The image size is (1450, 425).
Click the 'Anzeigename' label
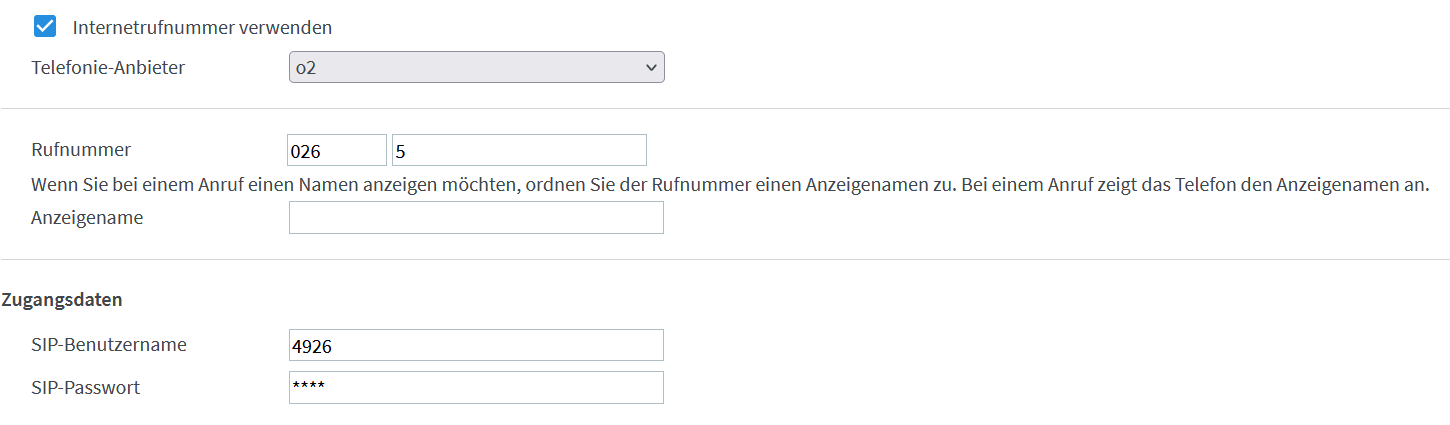click(87, 217)
